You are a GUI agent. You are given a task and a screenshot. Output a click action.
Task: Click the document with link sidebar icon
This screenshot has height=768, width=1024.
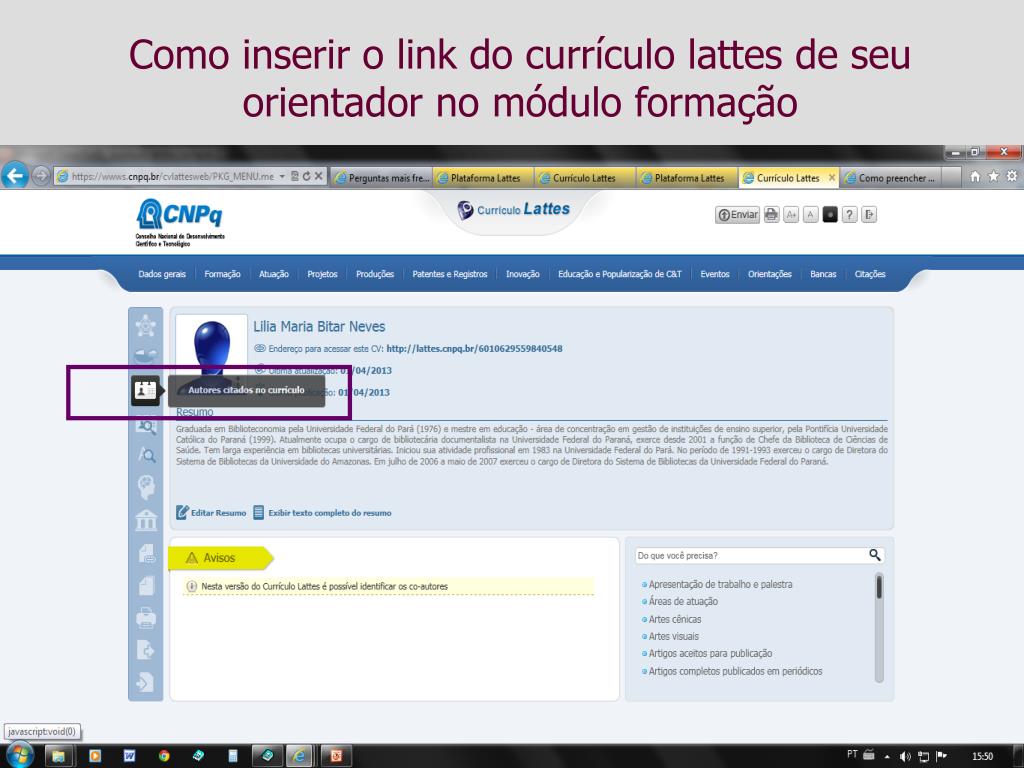pos(146,554)
